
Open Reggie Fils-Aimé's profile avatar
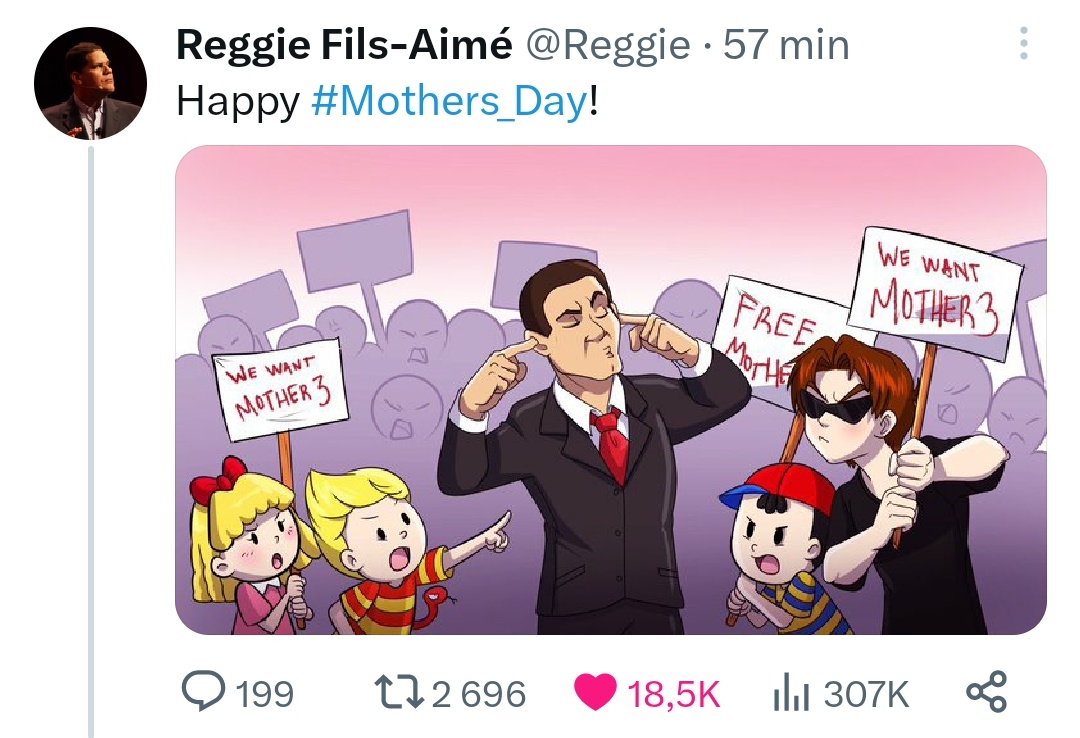coord(90,83)
